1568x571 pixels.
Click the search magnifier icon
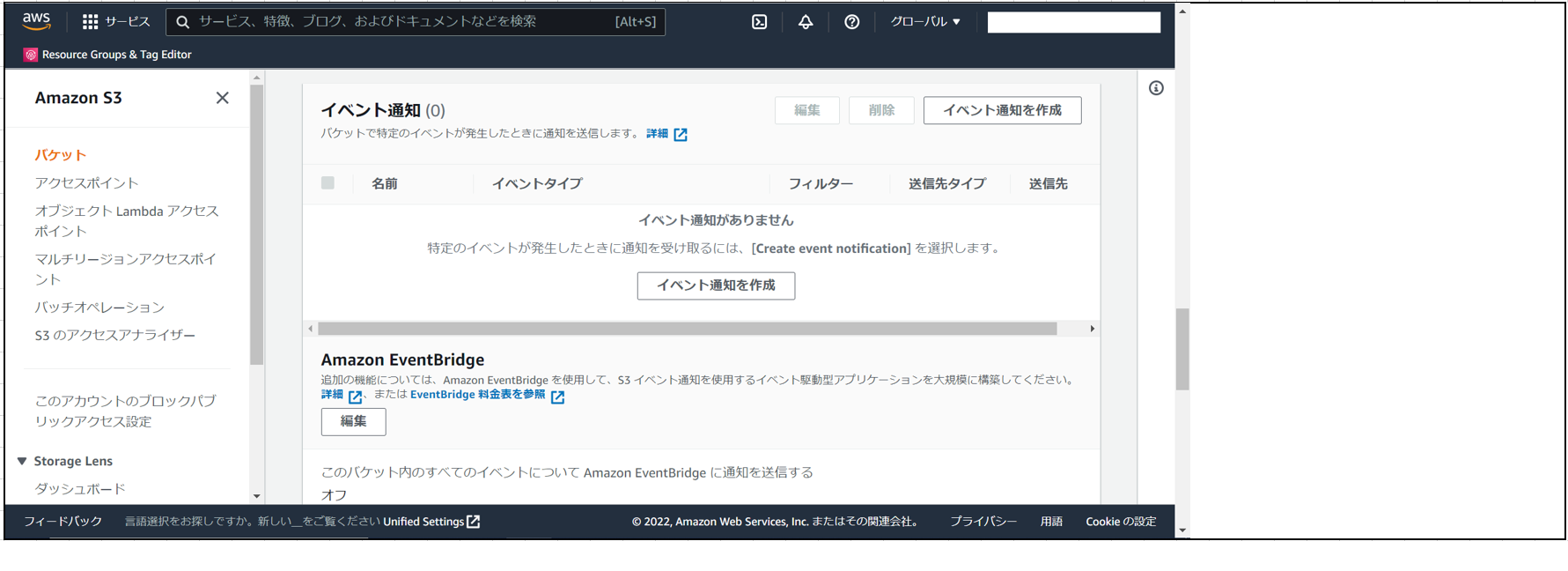click(182, 22)
